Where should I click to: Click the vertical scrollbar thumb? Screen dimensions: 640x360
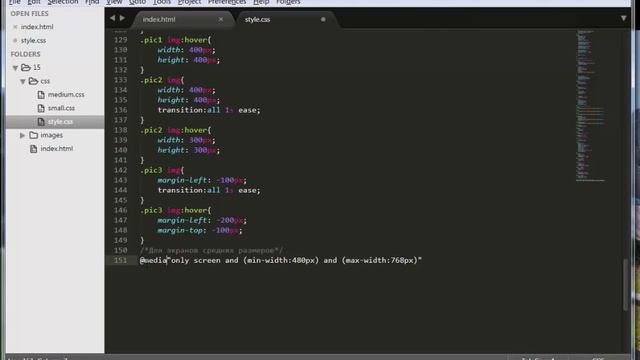625,284
